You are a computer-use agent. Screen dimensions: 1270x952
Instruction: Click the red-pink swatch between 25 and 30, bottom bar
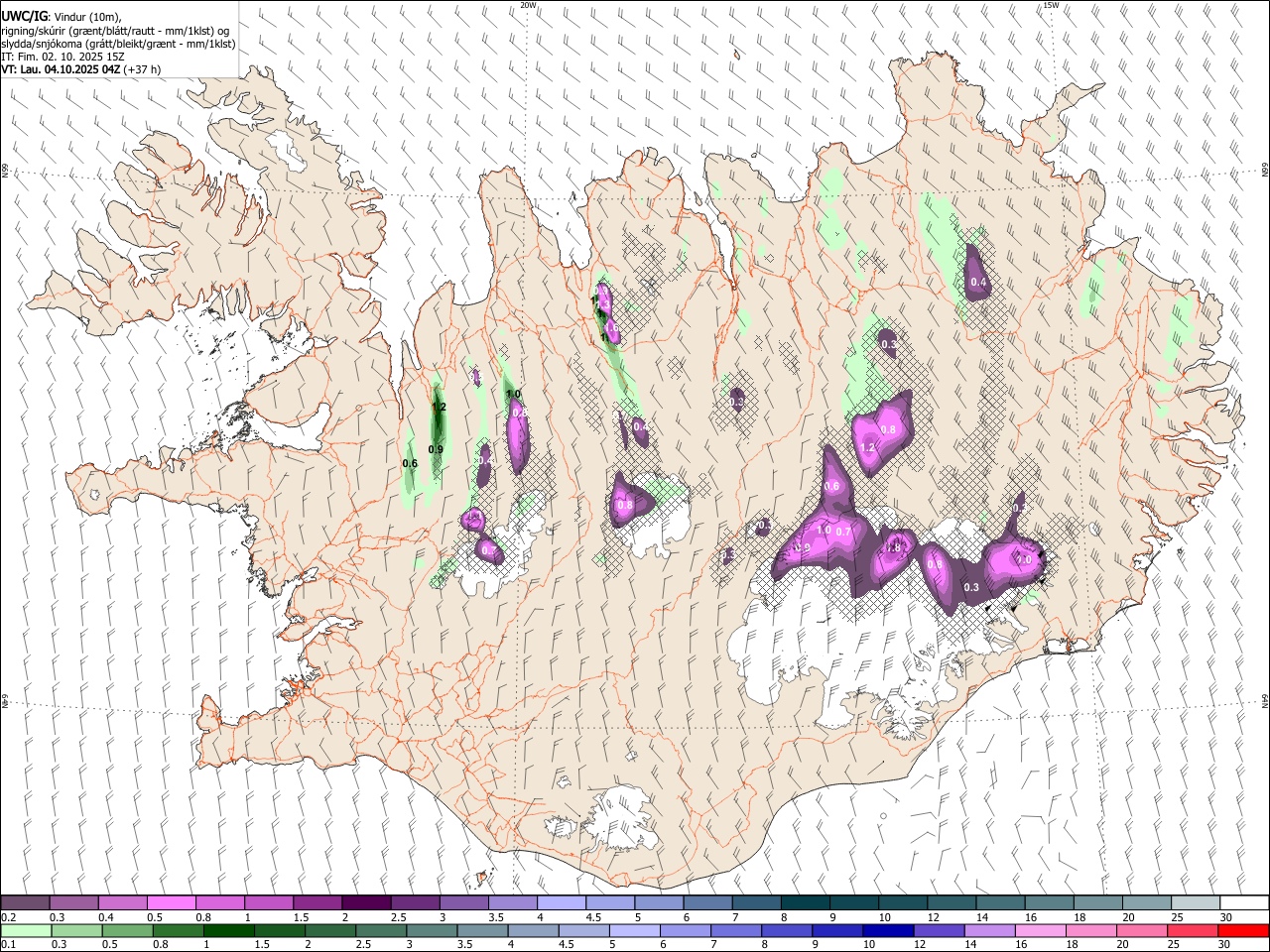(x=1194, y=930)
